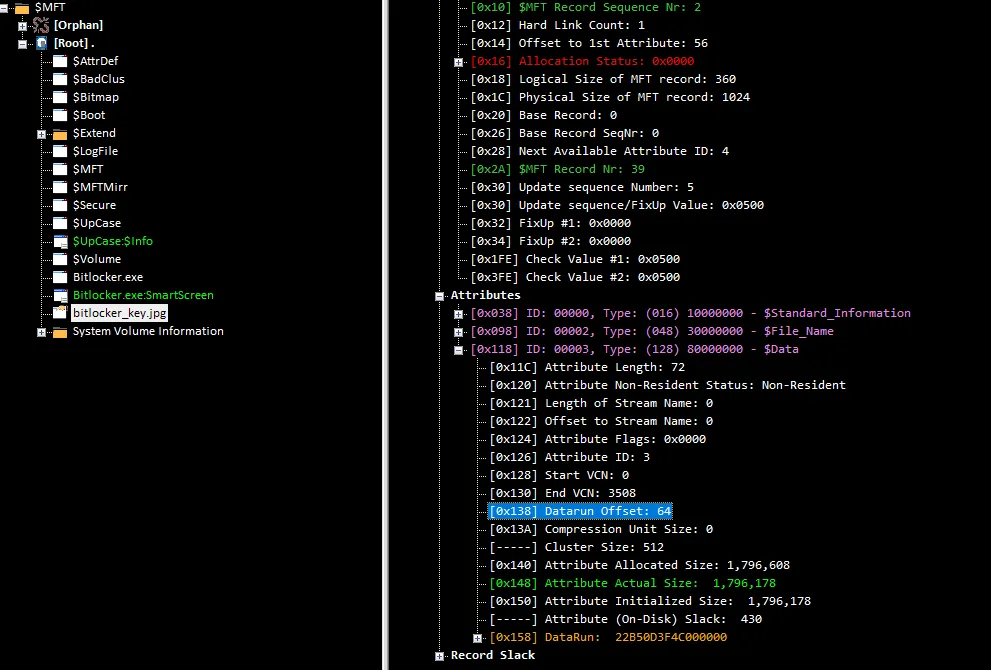Click the file icon beside $AttrDef
Image resolution: width=991 pixels, height=670 pixels.
[x=59, y=61]
